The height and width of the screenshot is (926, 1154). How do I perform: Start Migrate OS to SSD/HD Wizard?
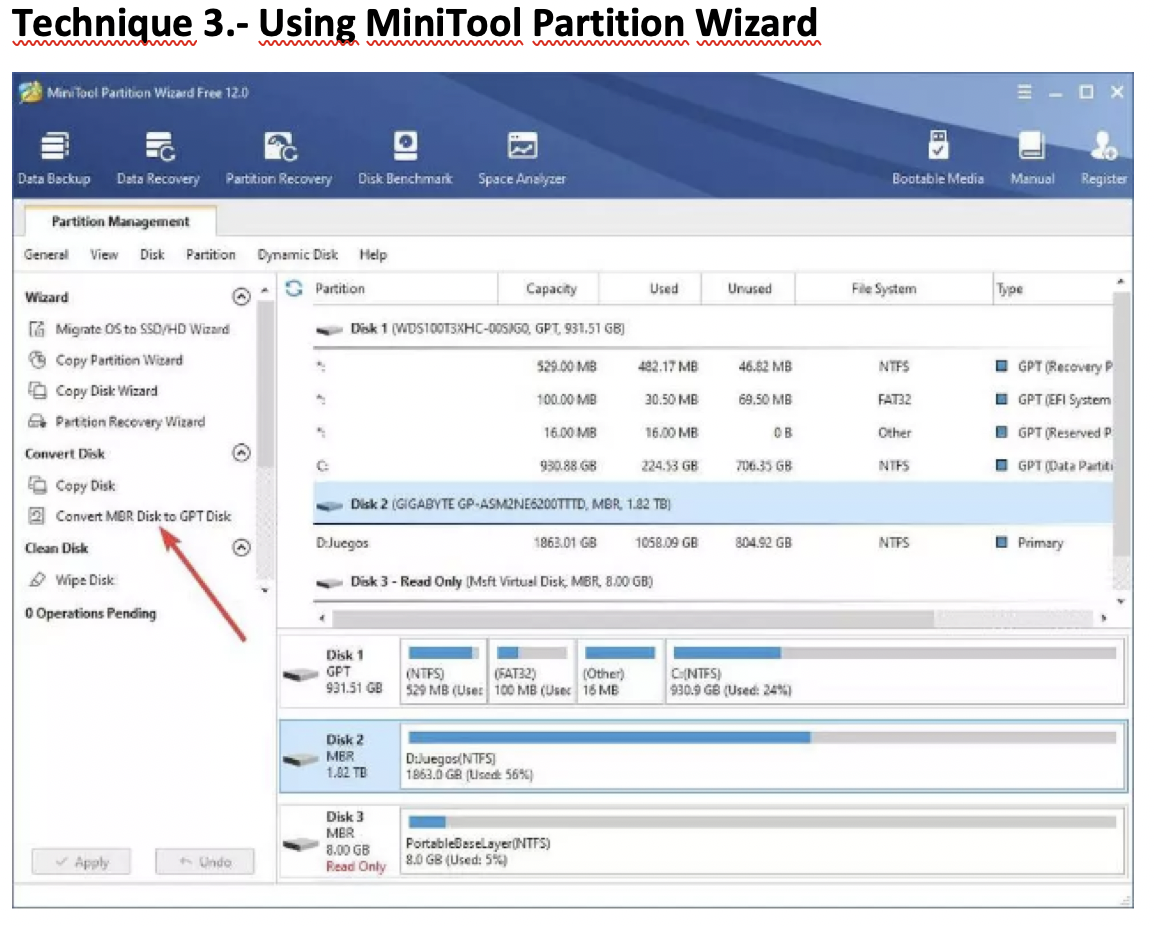point(143,329)
